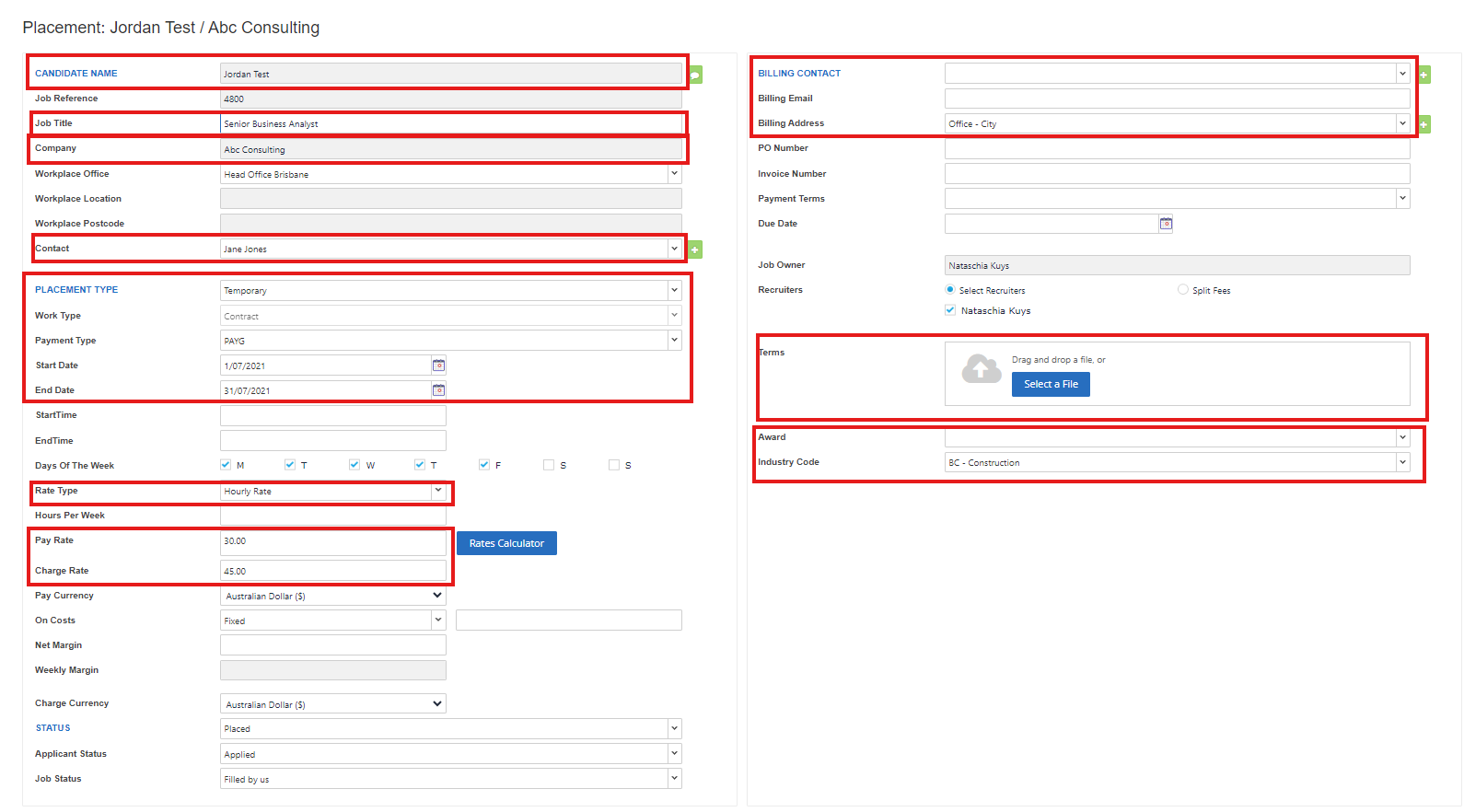Click the Select a File button
1464x812 pixels.
click(x=1051, y=384)
